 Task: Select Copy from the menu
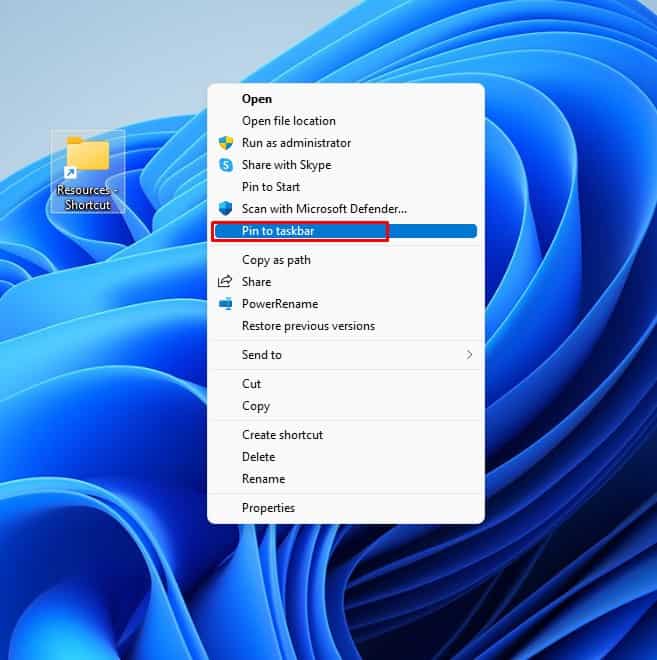click(x=346, y=406)
